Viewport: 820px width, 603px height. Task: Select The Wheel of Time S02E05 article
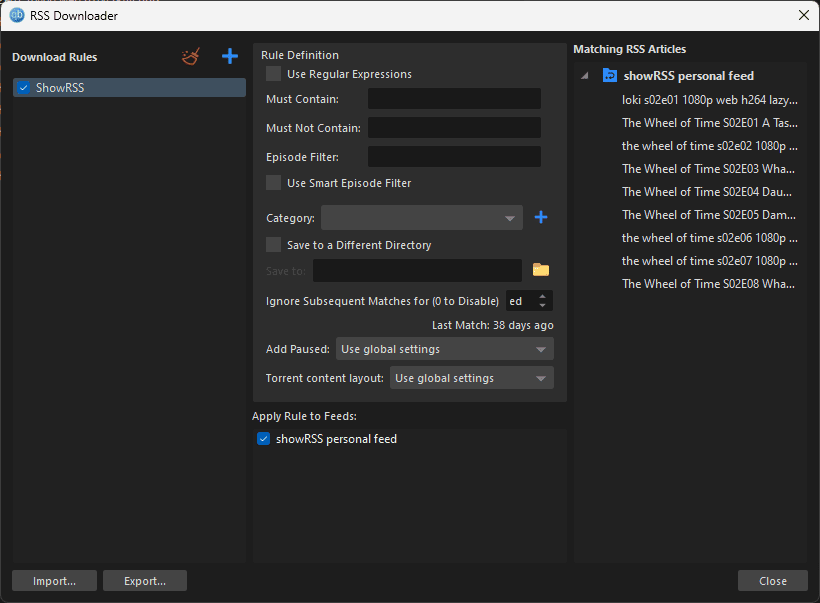point(709,214)
